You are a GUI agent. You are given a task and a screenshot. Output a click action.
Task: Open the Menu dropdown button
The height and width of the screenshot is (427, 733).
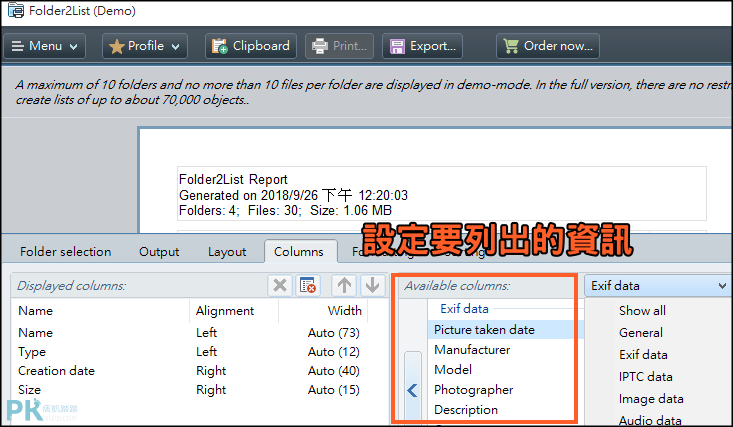click(45, 46)
